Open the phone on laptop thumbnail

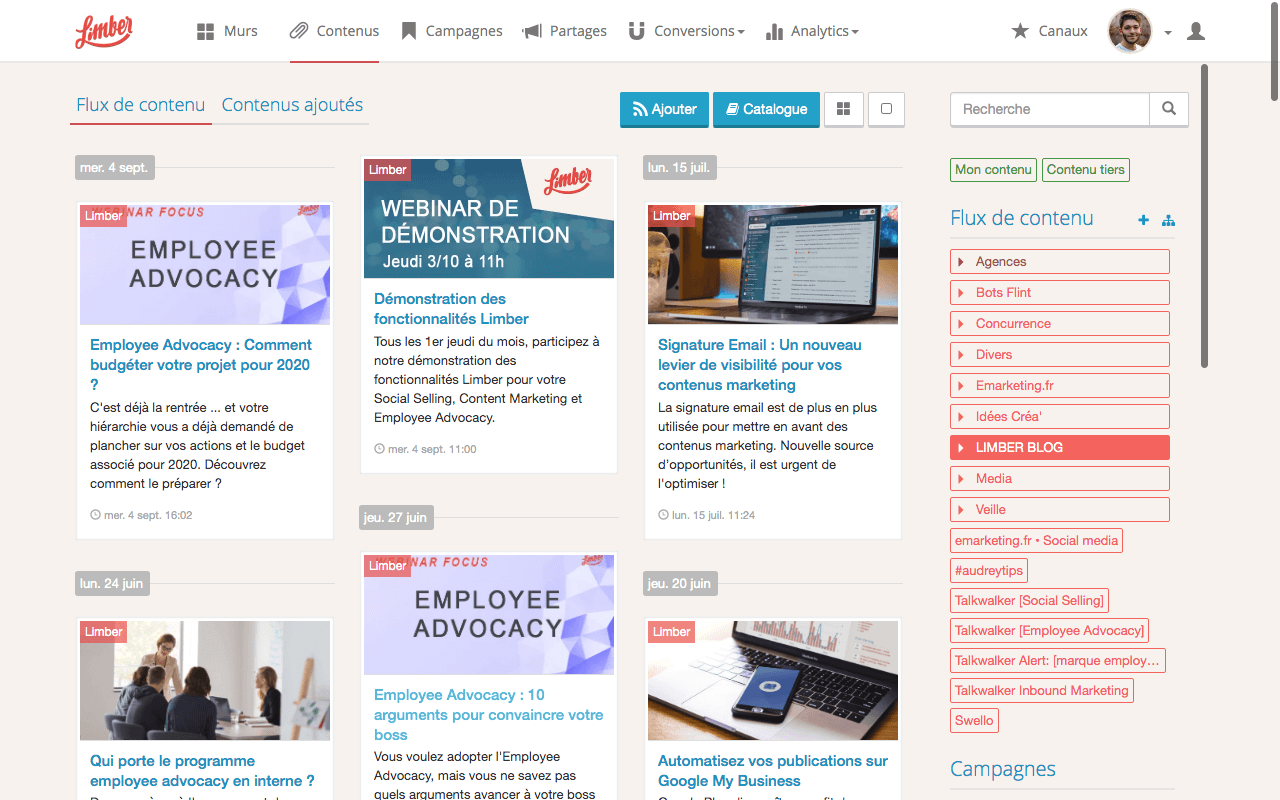773,680
